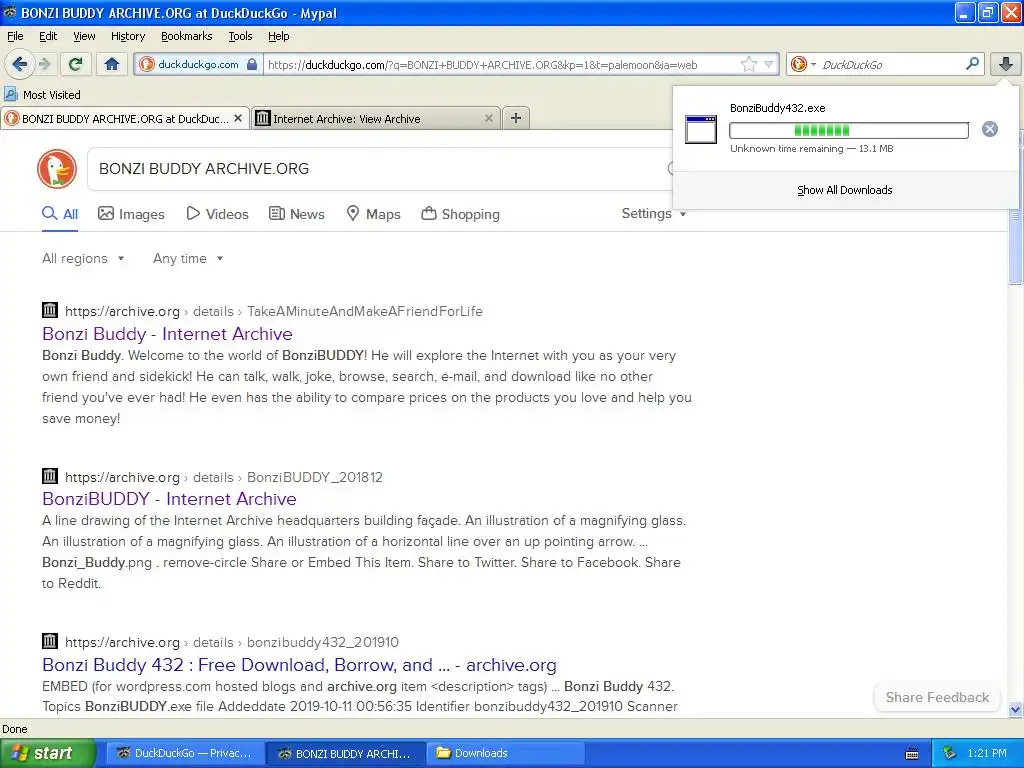The image size is (1024, 768).
Task: Open the Help menu
Action: (x=278, y=36)
